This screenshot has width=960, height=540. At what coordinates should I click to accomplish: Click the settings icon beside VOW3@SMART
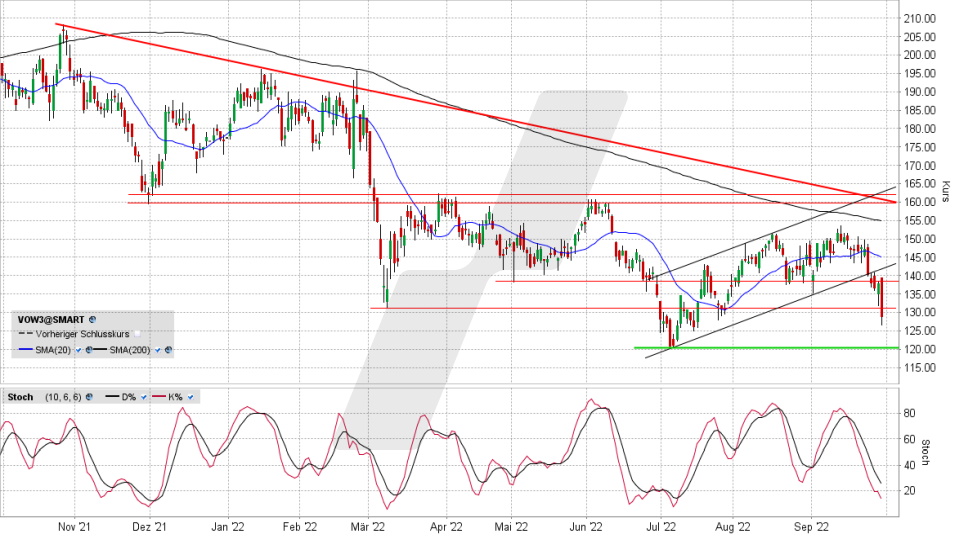click(92, 320)
